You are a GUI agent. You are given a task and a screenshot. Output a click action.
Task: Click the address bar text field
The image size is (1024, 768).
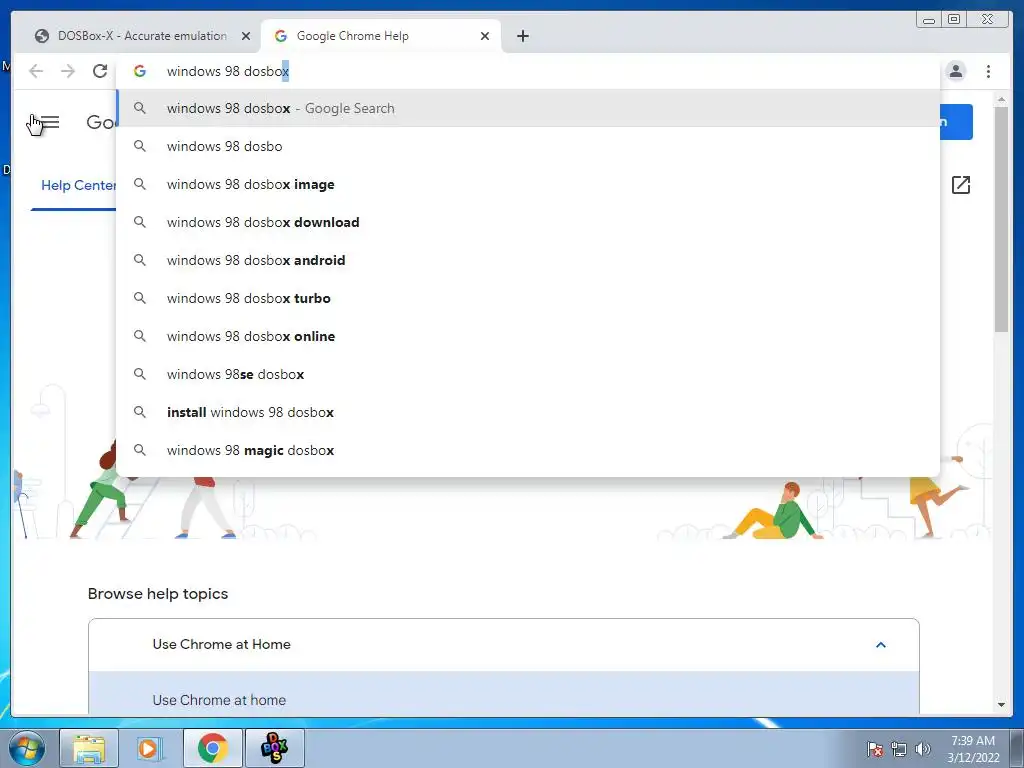(529, 71)
